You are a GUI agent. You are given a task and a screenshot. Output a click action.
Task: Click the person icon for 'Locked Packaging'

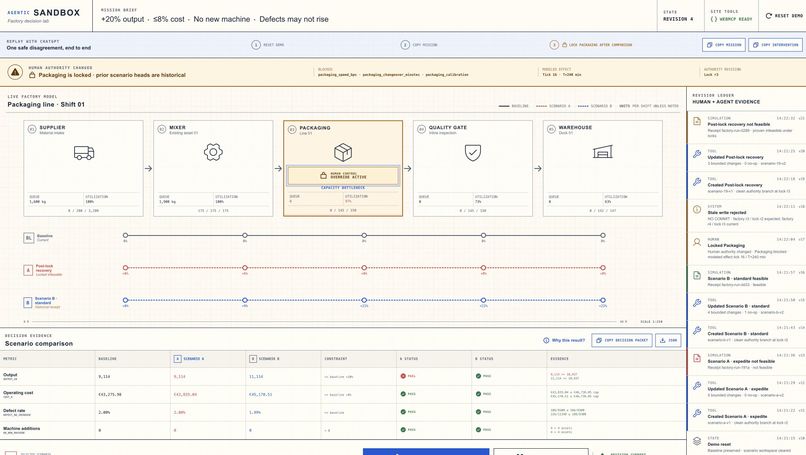coord(697,242)
